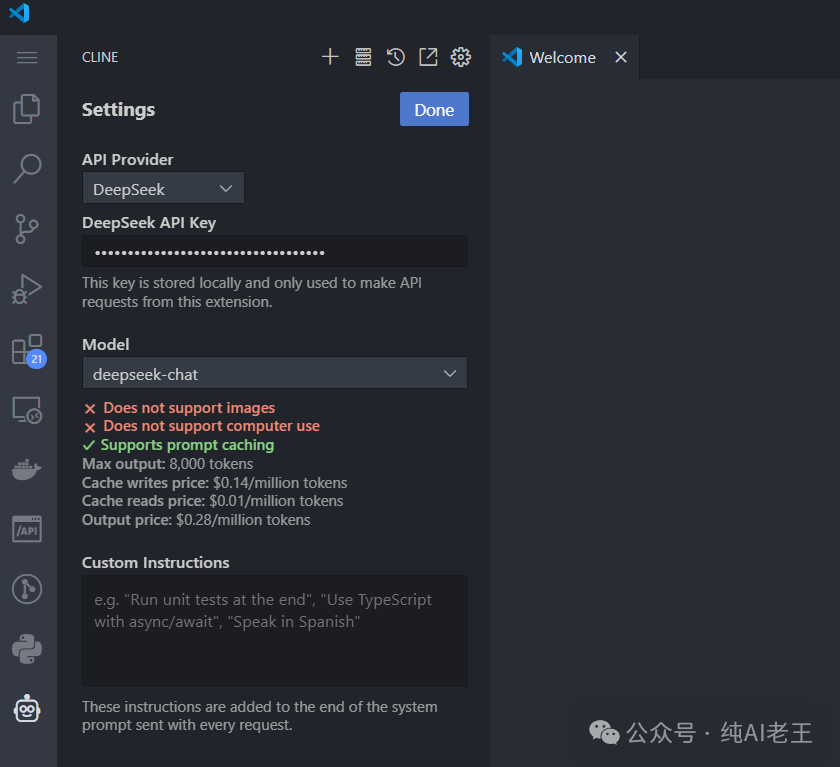
Task: Open the Search view
Action: [27, 169]
